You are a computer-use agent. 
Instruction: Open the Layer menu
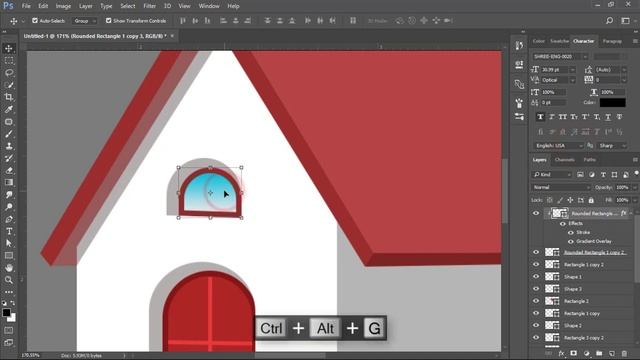click(x=85, y=6)
